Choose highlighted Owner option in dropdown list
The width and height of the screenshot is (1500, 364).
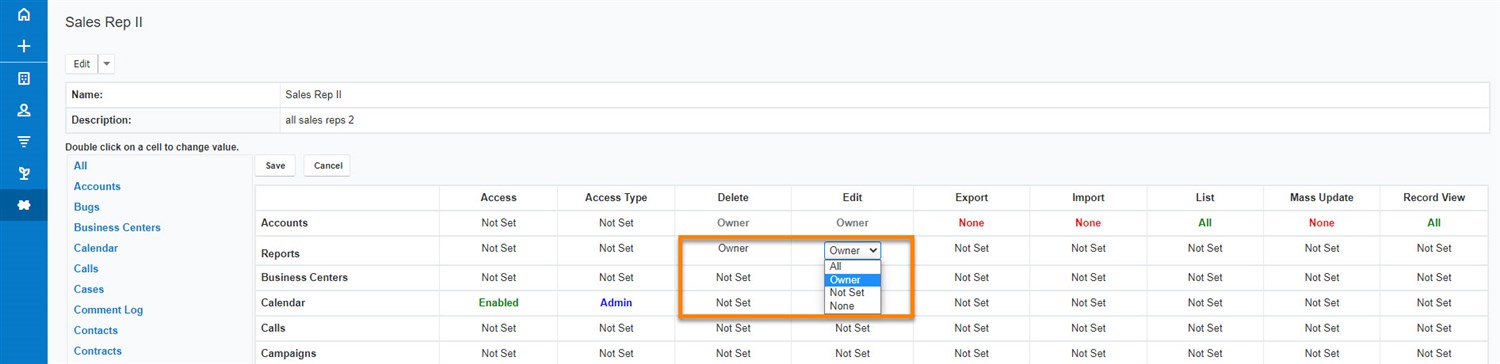[853, 280]
